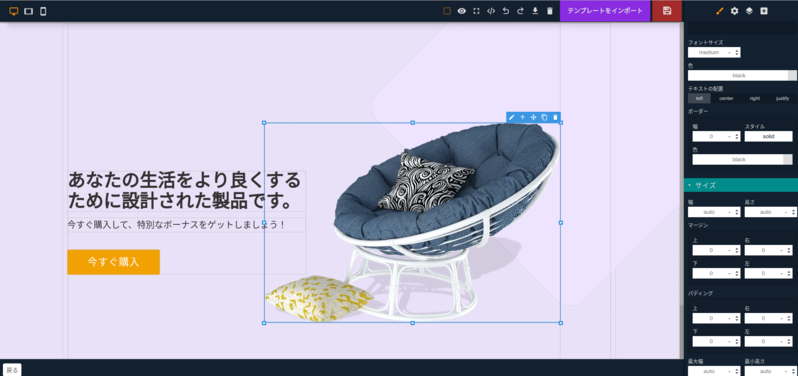The height and width of the screenshot is (376, 798).
Task: Click the size width auto field
Action: pos(708,212)
